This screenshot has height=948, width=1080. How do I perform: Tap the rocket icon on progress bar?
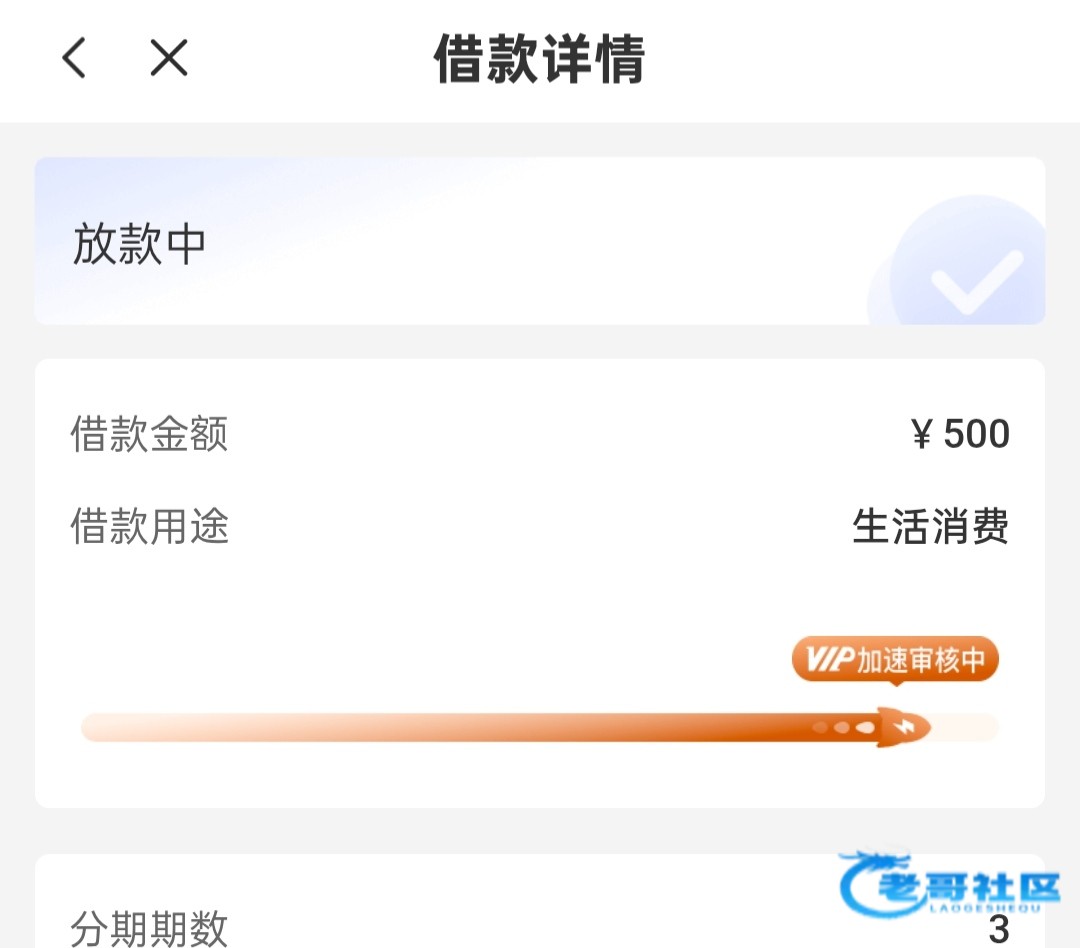902,727
